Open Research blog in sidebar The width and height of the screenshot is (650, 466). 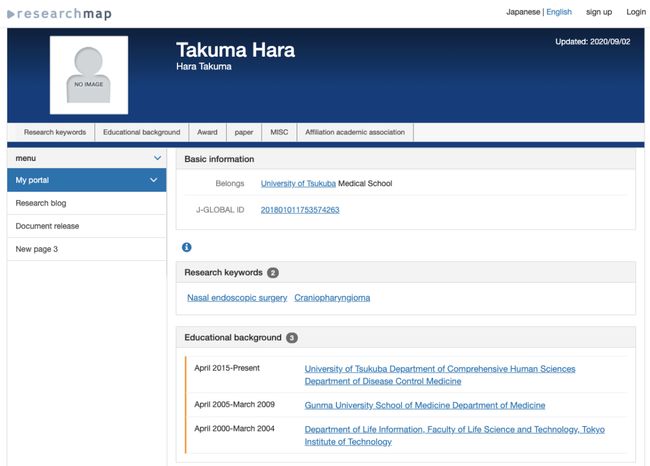click(x=41, y=203)
